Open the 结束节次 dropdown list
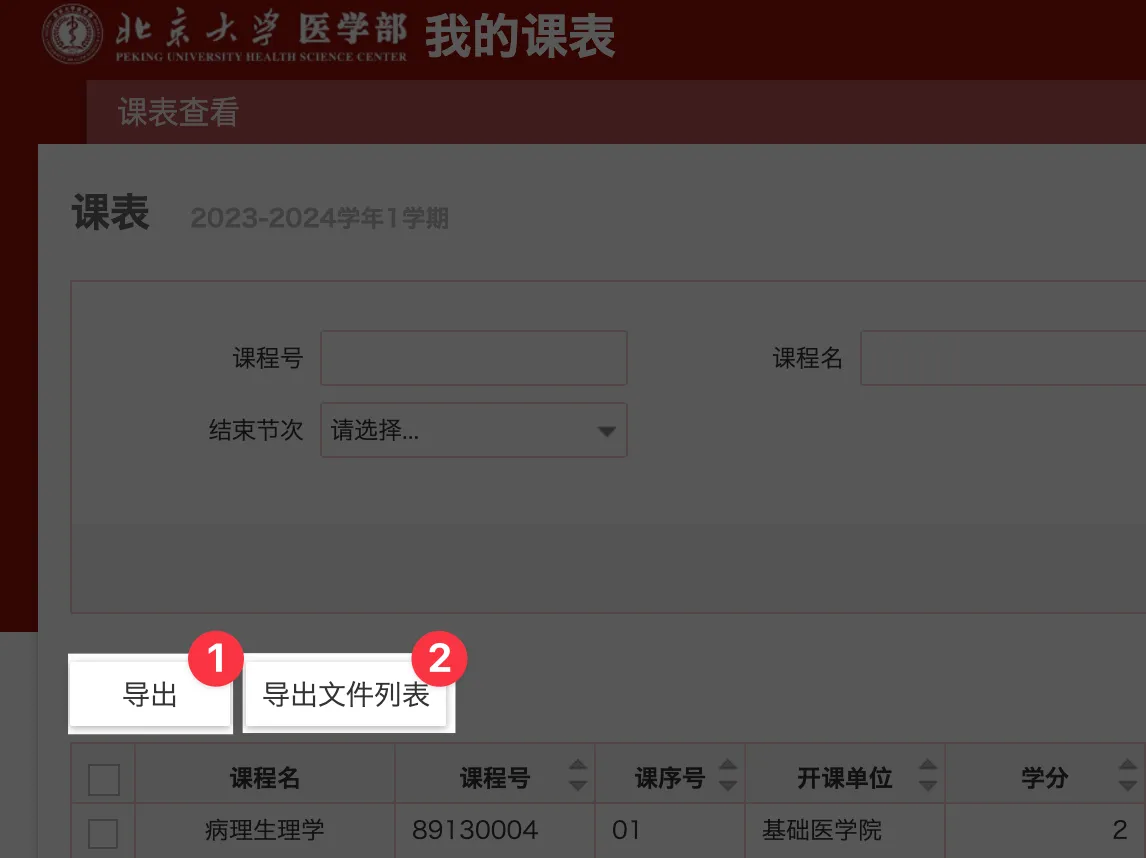 pos(474,430)
